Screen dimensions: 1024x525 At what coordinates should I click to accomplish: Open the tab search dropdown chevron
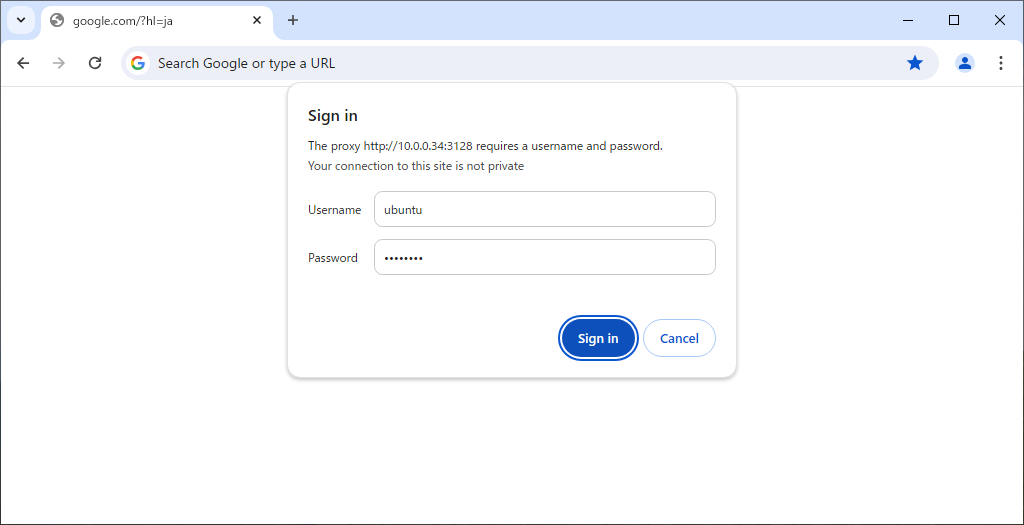[21, 20]
